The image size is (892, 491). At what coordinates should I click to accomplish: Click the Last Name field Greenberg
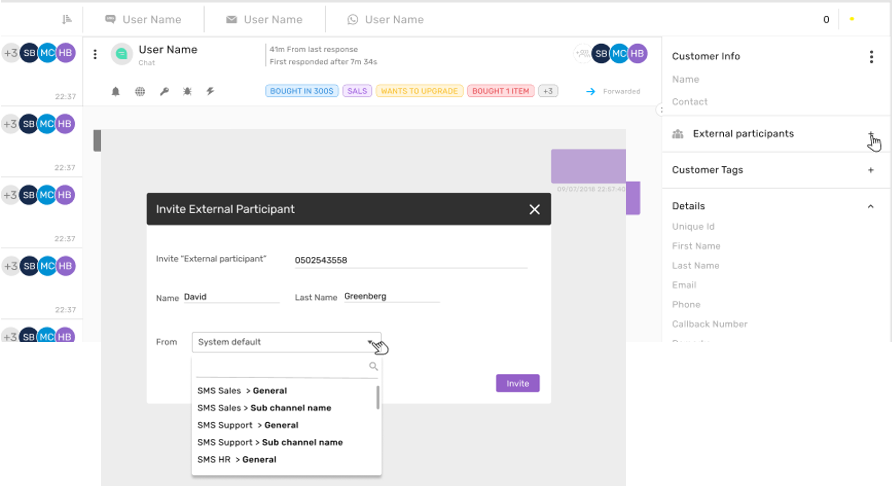[391, 296]
